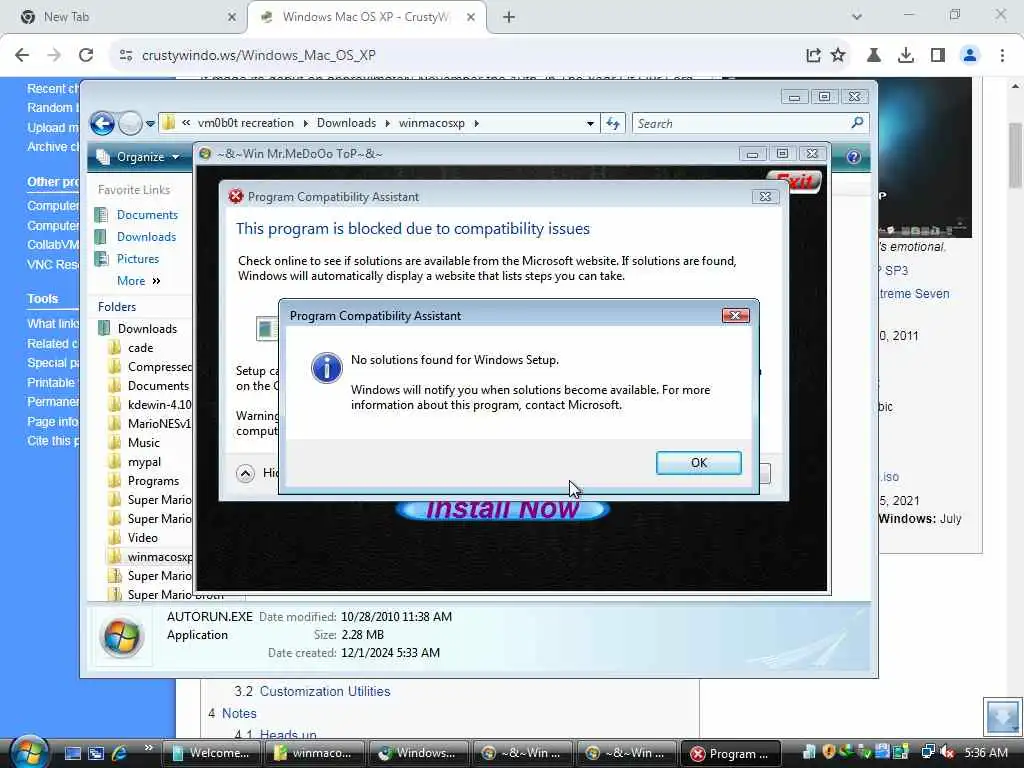Screen dimensions: 1024x768
Task: Close the front Program Compatibility Assistant dialog
Action: coord(735,315)
